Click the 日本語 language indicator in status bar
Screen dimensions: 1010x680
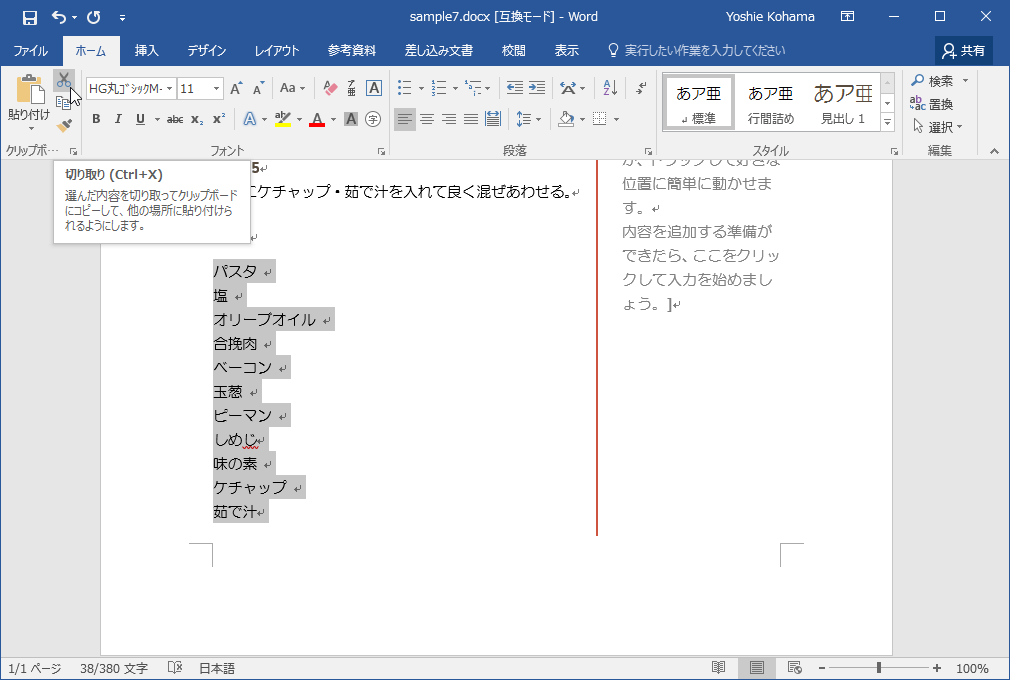[217, 668]
